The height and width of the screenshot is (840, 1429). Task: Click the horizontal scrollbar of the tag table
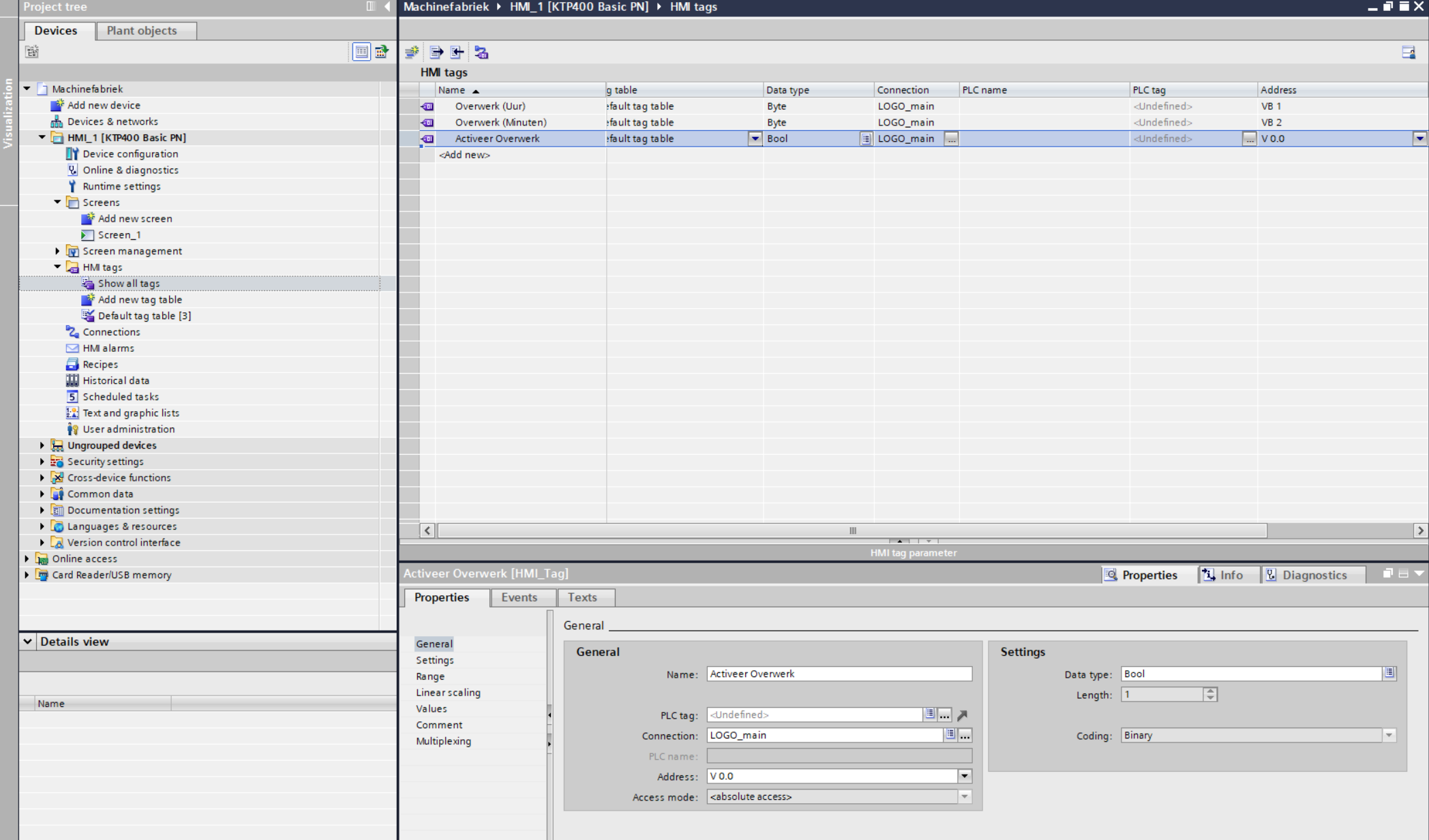(852, 530)
